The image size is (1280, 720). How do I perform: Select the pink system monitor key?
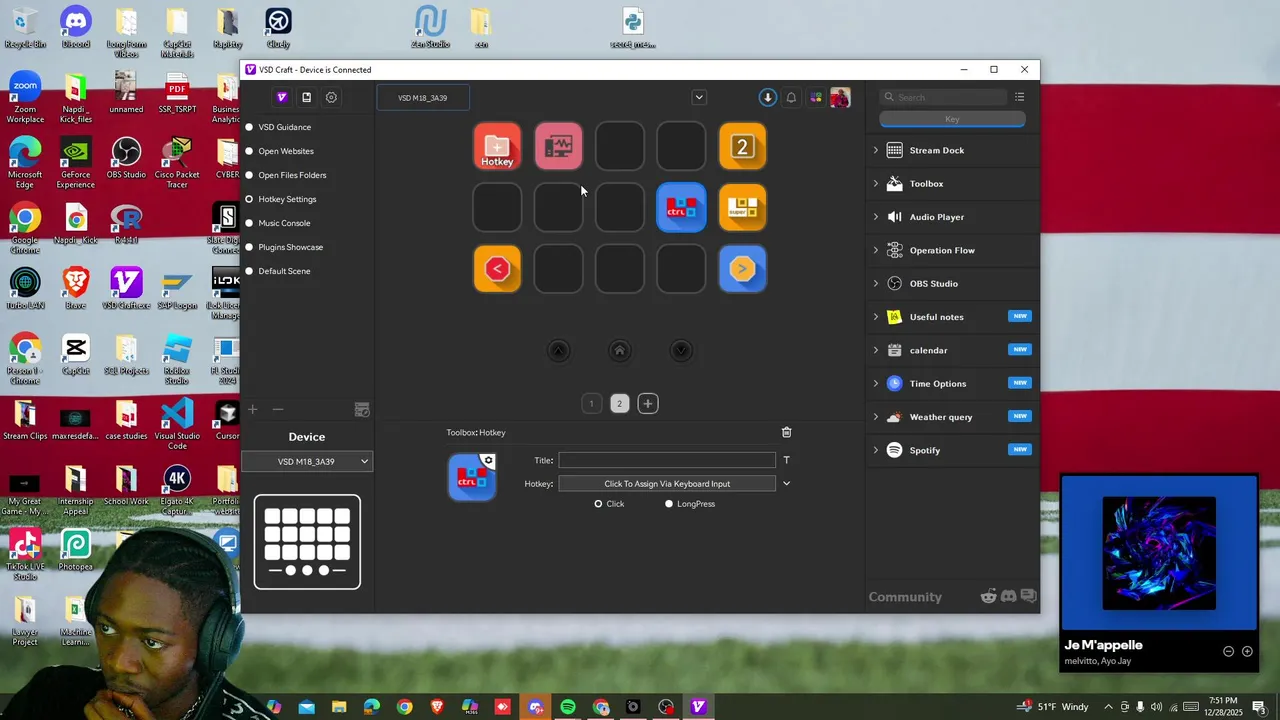558,147
